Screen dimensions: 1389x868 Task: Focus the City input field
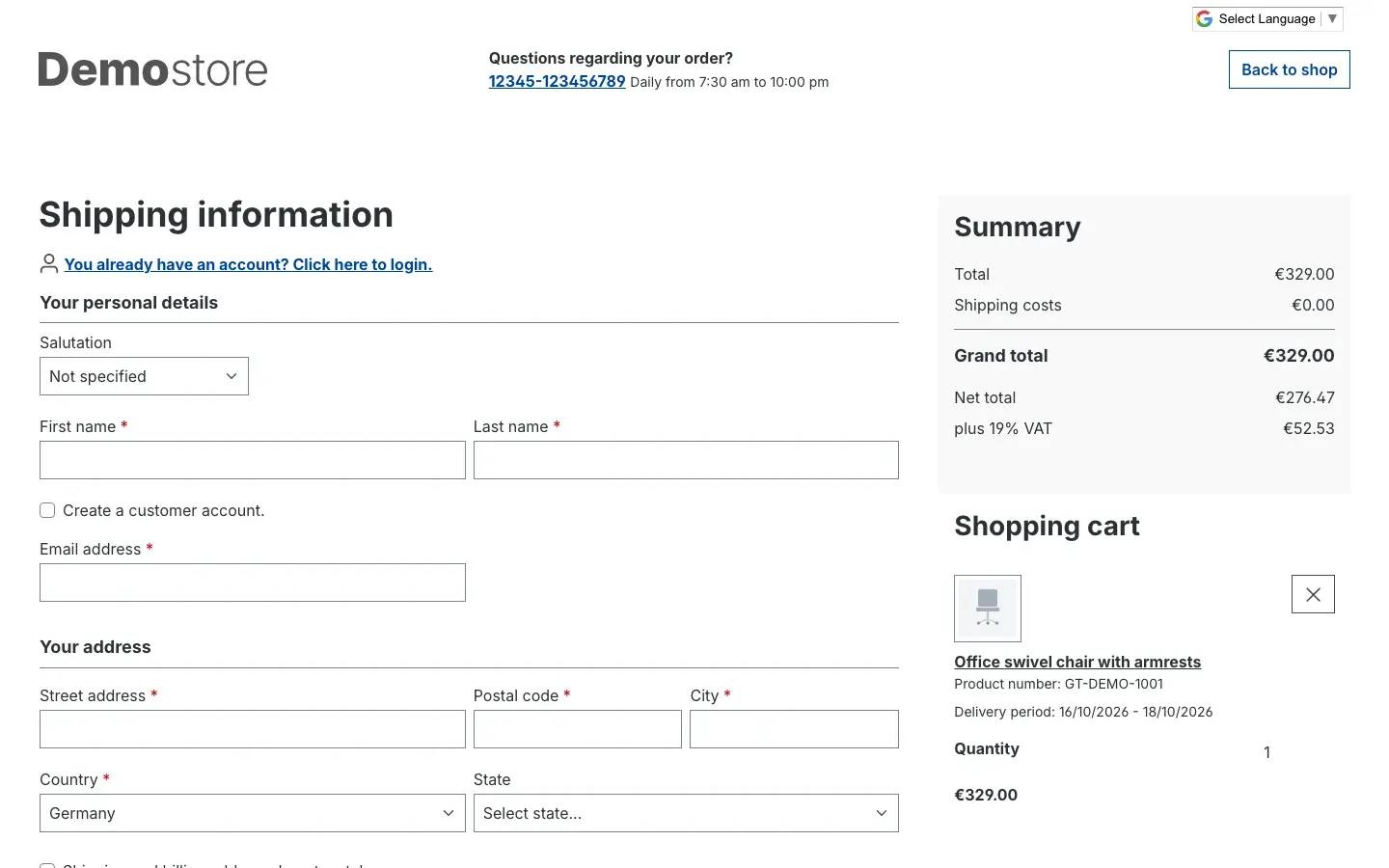[x=794, y=729]
